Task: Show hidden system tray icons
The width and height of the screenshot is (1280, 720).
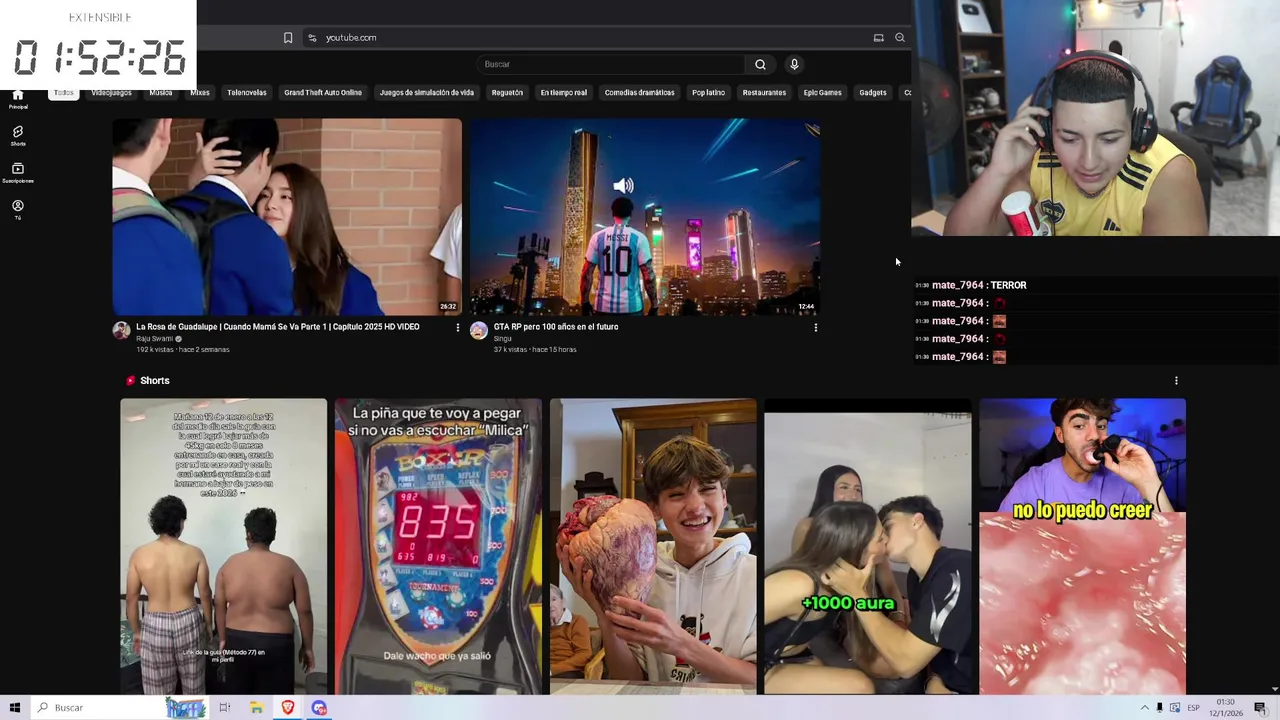Action: click(x=1144, y=708)
